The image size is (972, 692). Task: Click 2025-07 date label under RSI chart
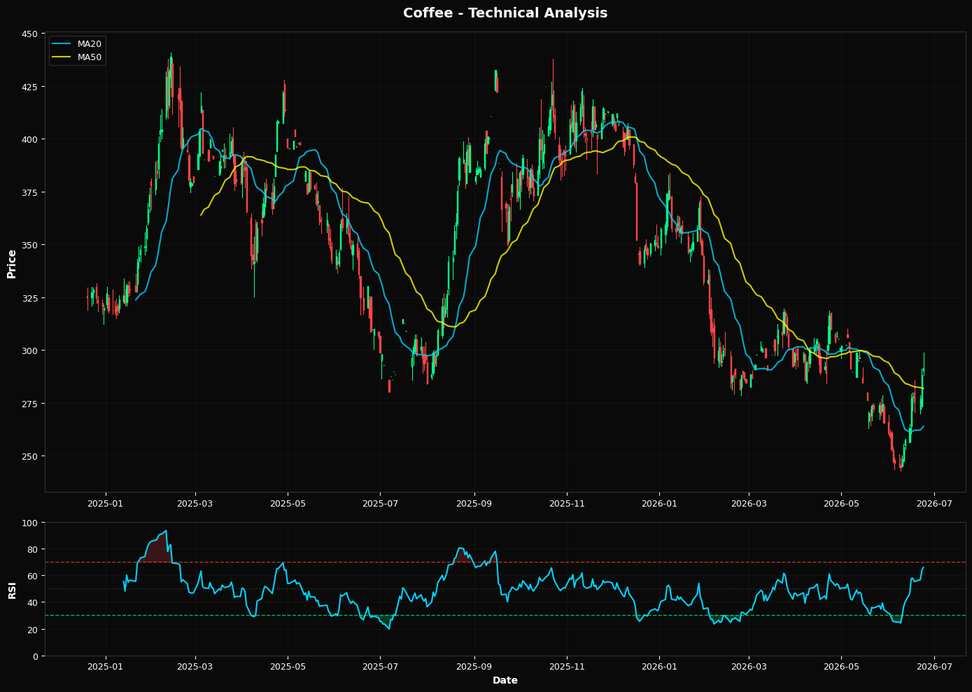pos(381,667)
